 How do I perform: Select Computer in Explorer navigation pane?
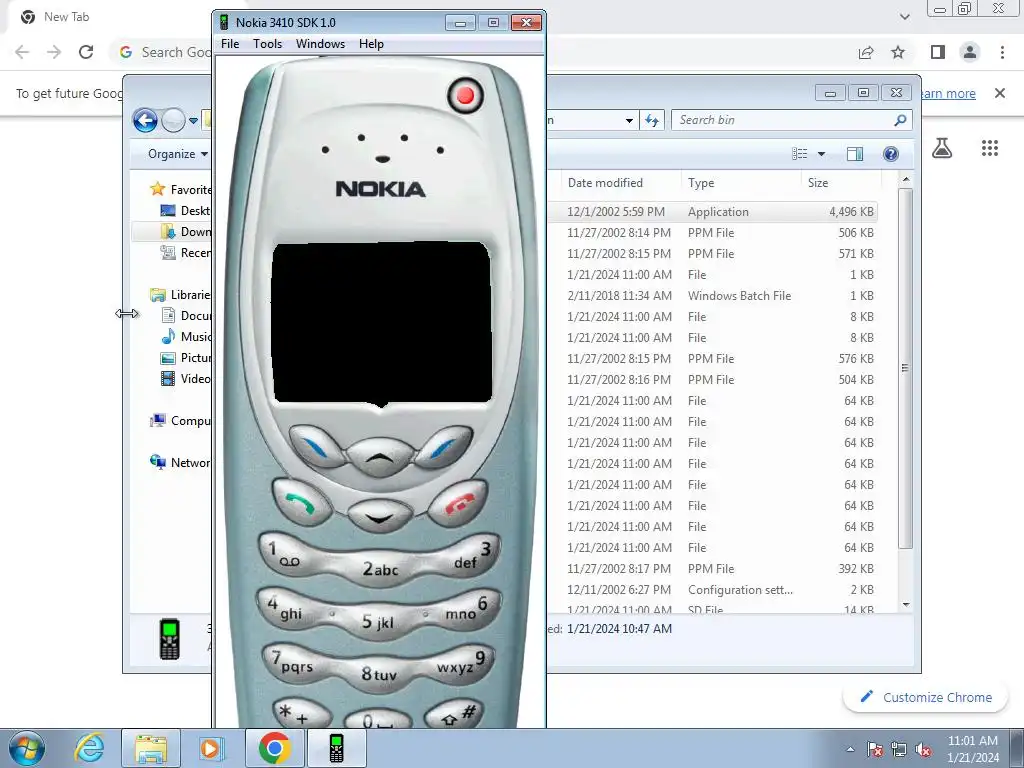click(180, 421)
